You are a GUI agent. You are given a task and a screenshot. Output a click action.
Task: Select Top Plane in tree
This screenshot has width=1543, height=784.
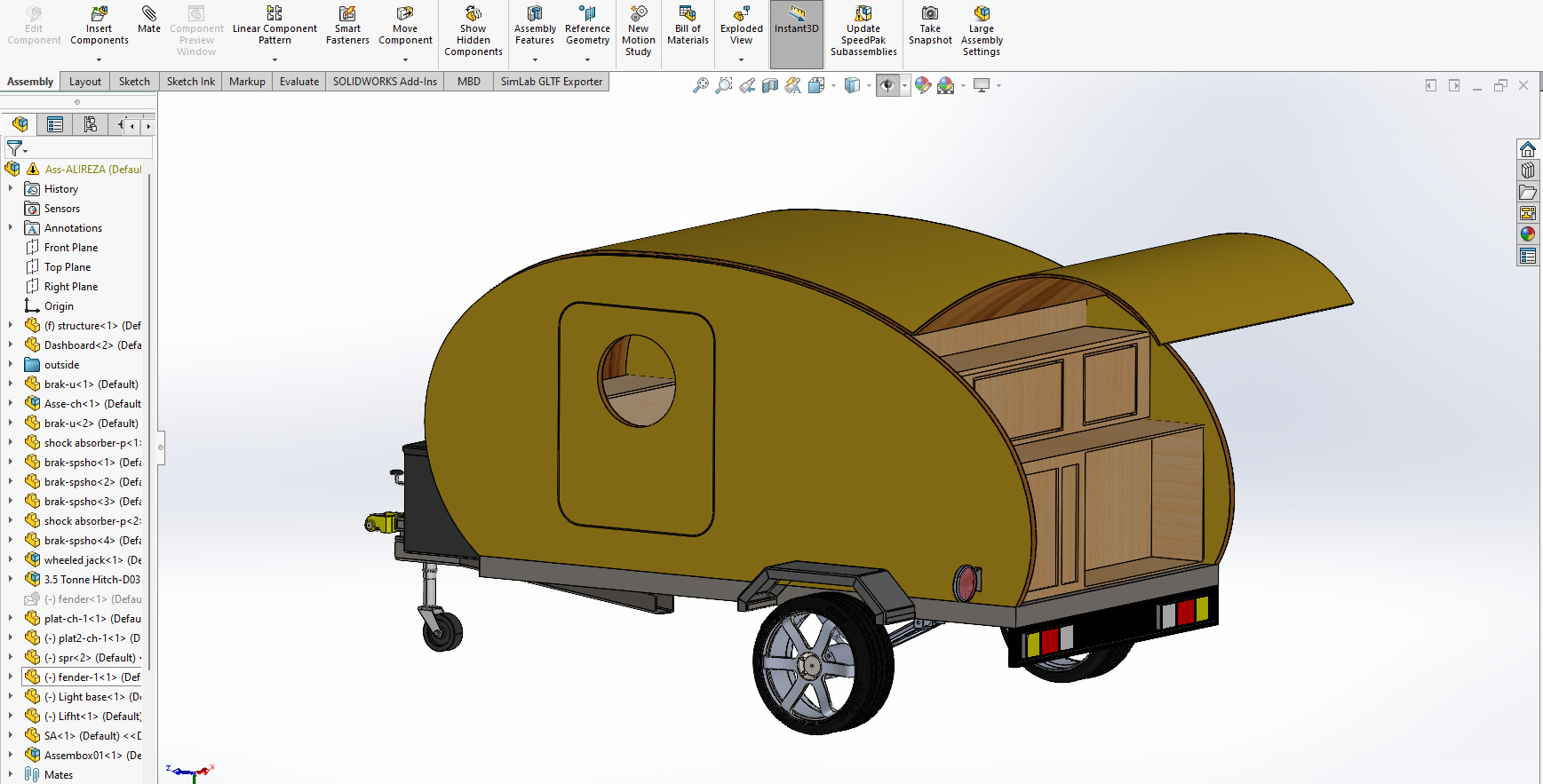coord(68,266)
